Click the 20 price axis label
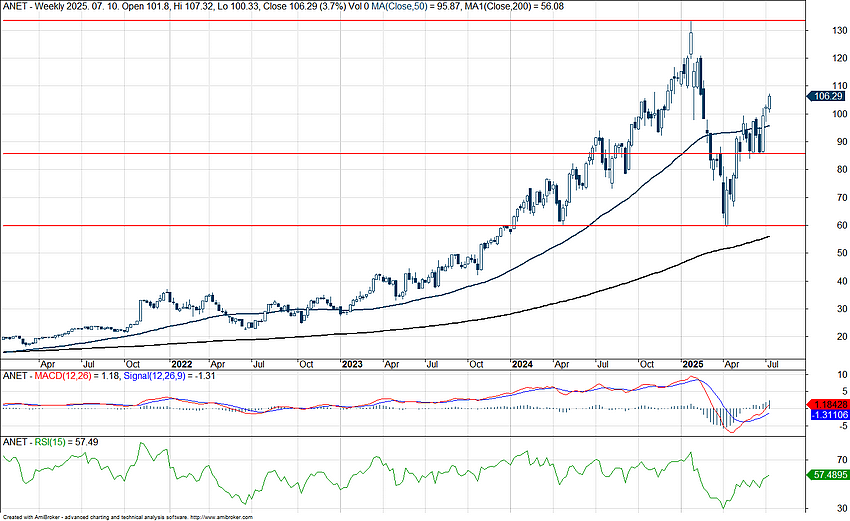Image resolution: width=850 pixels, height=521 pixels. coord(841,337)
